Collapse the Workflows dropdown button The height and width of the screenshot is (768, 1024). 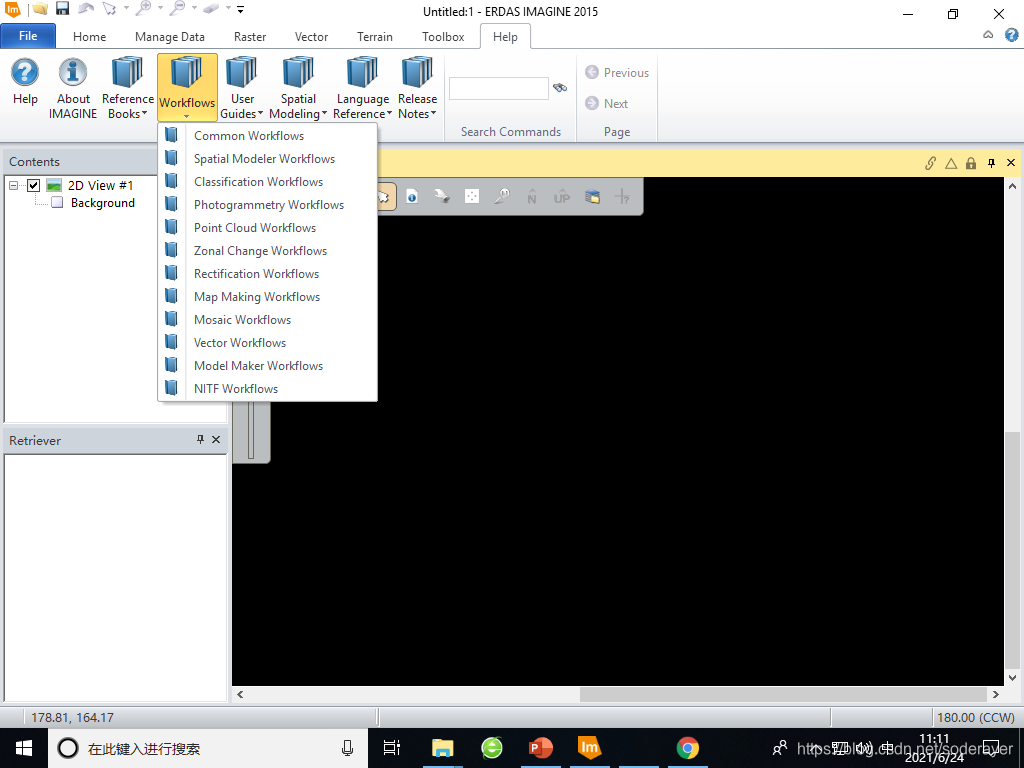pos(187,88)
